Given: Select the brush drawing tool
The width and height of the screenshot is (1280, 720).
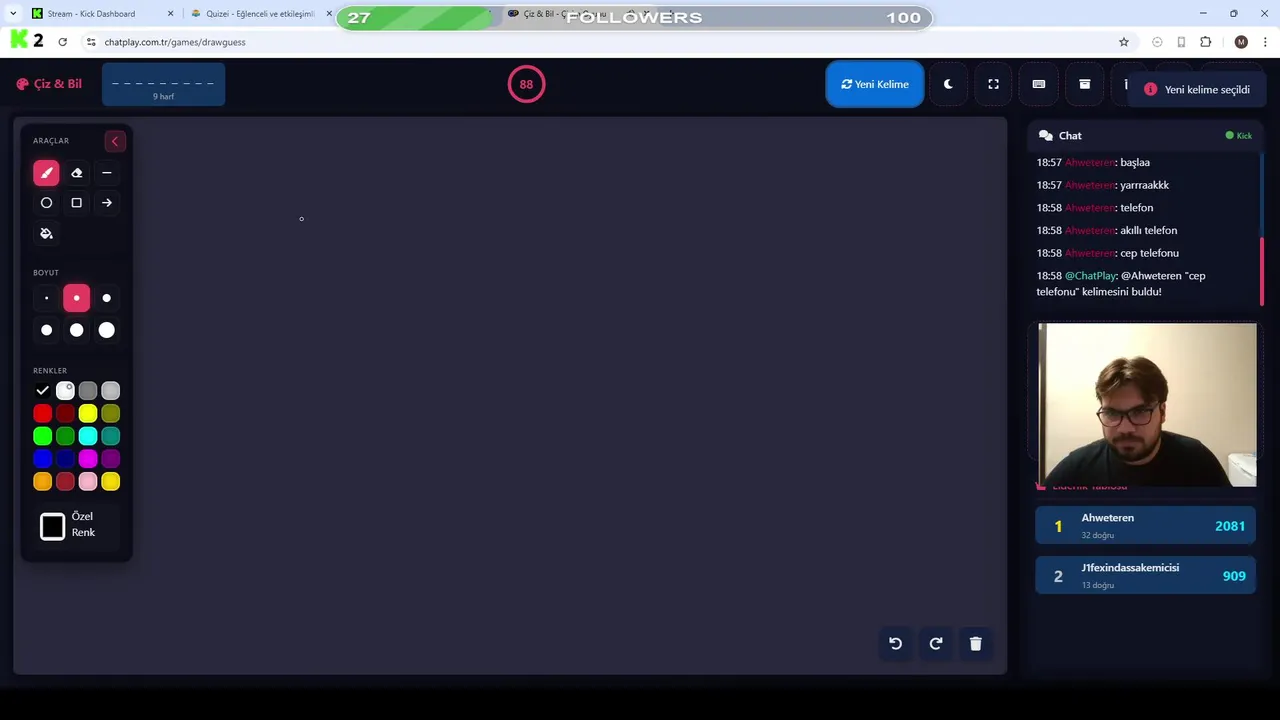Looking at the screenshot, I should tap(46, 173).
